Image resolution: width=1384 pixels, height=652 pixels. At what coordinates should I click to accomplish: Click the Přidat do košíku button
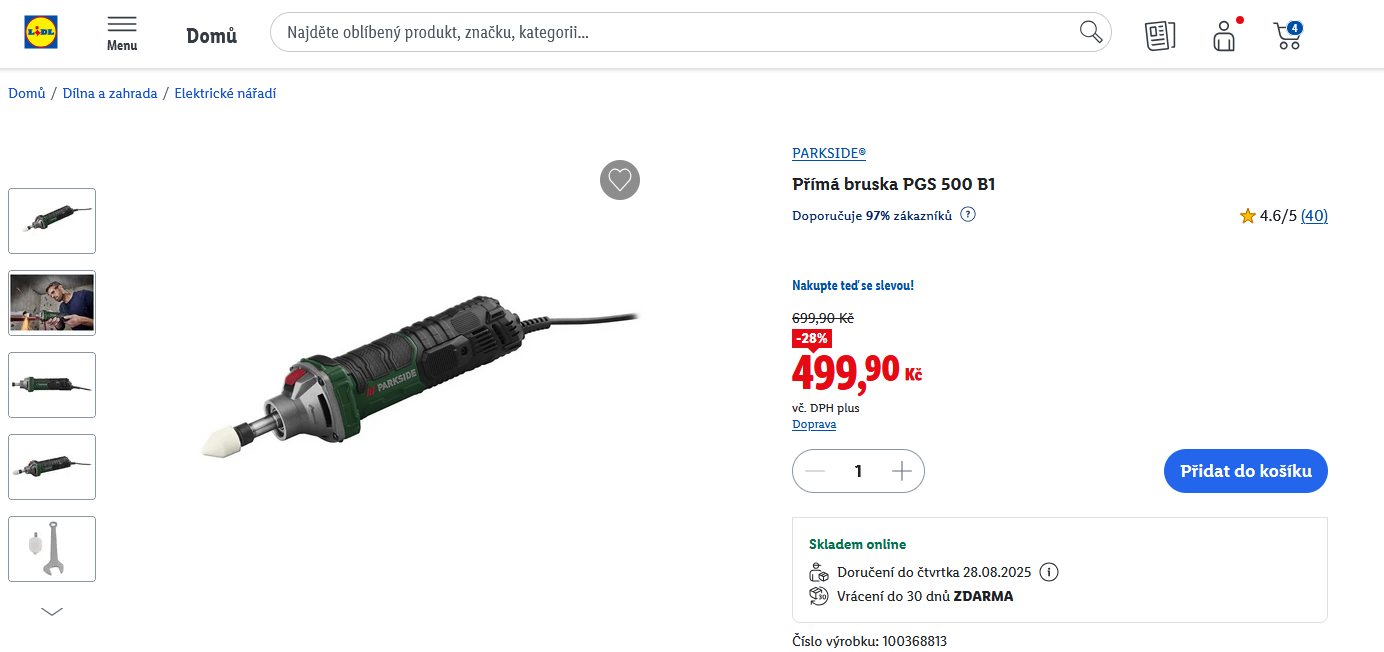[x=1245, y=471]
